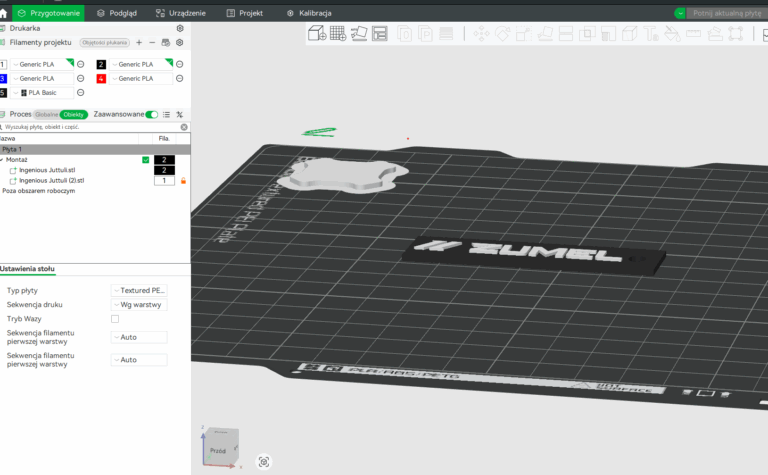Click the Potnij aktualną płytę button

pos(727,13)
